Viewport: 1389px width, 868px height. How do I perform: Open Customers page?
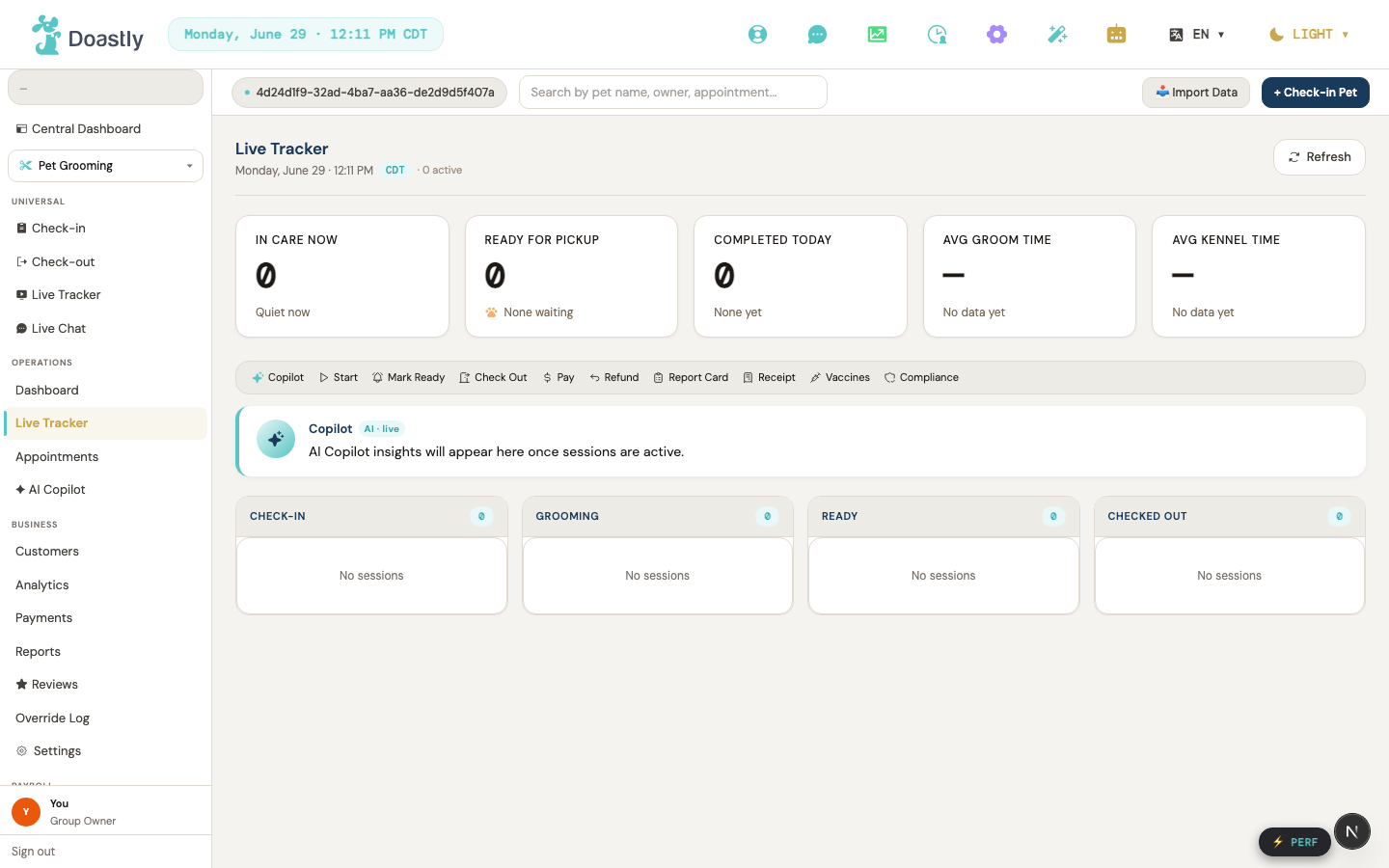[106, 552]
